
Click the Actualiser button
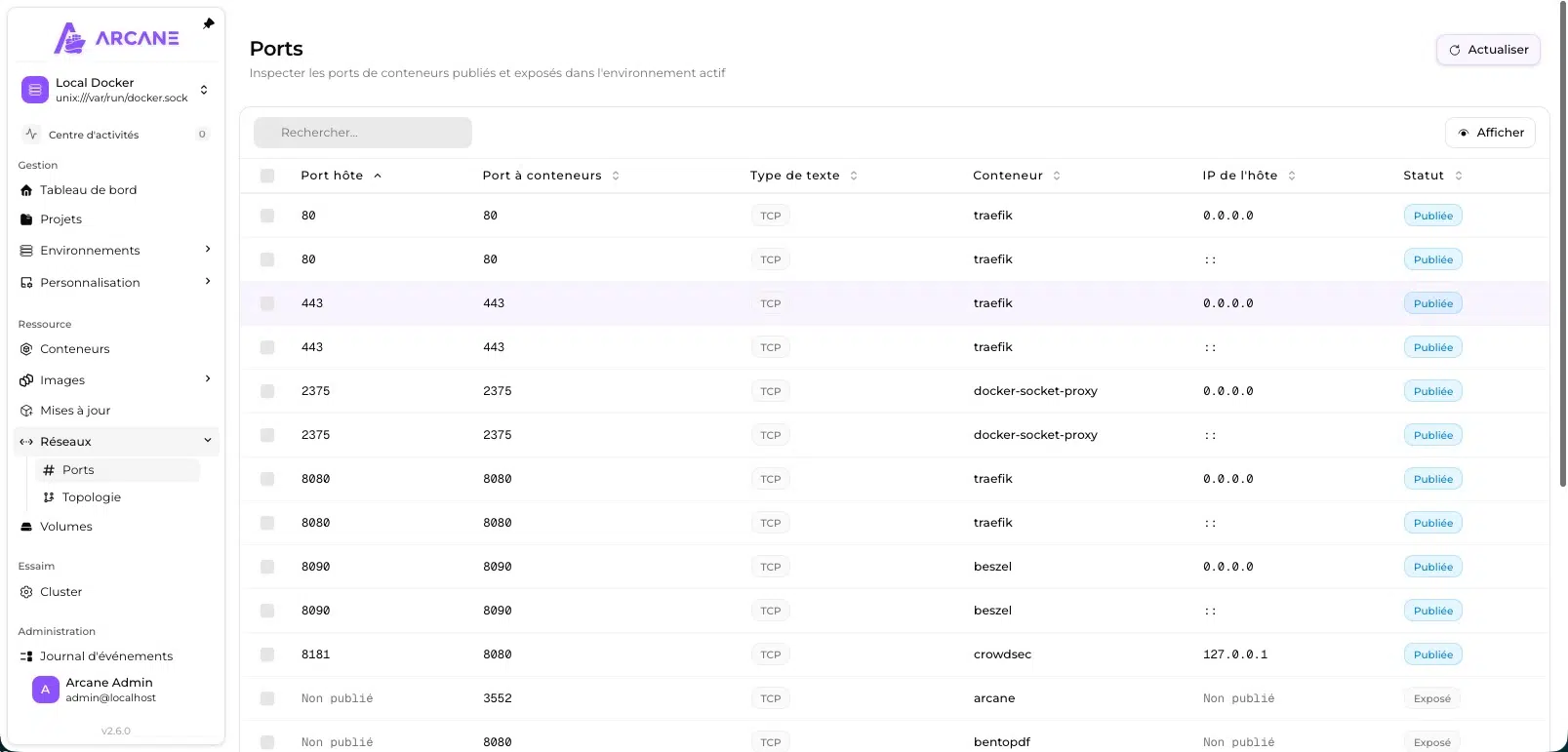pyautogui.click(x=1488, y=50)
